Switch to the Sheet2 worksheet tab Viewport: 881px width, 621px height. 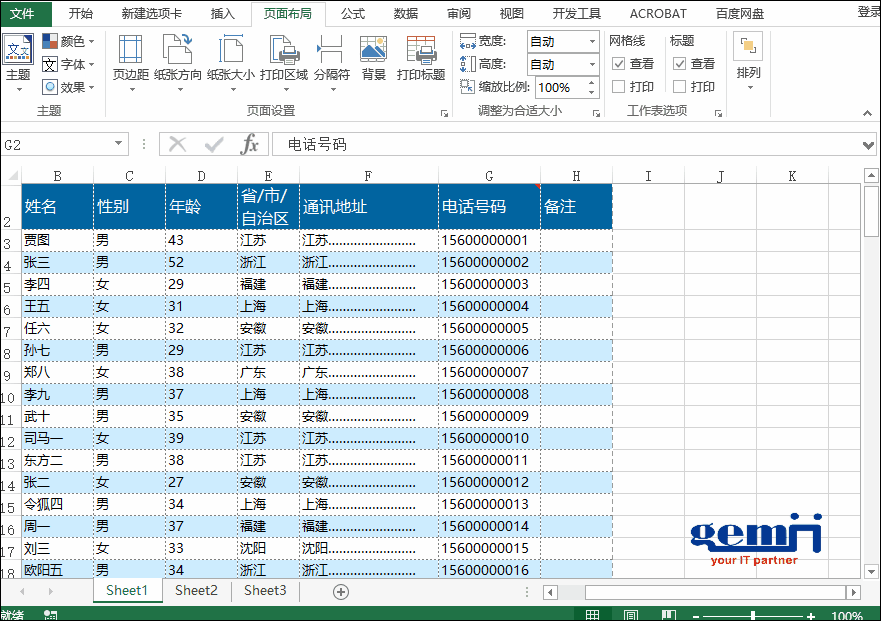196,591
